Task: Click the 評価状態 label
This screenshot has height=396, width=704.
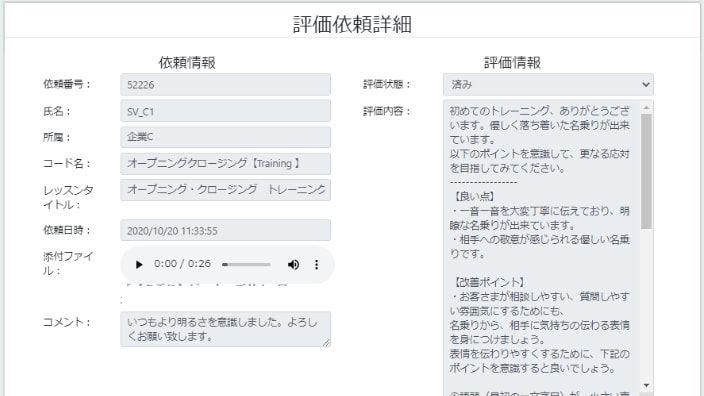Action: point(387,84)
